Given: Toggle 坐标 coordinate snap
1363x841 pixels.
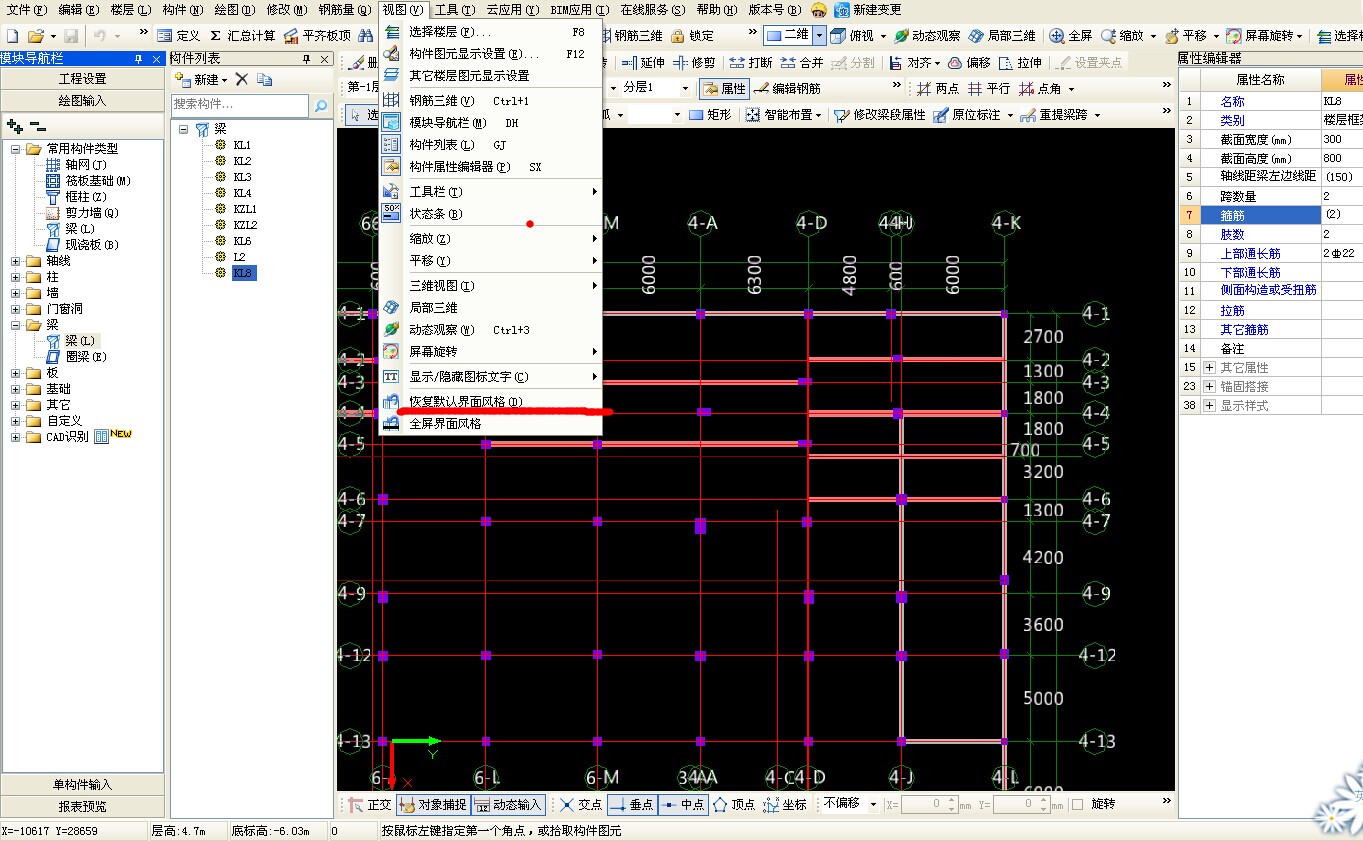Looking at the screenshot, I should pos(785,804).
